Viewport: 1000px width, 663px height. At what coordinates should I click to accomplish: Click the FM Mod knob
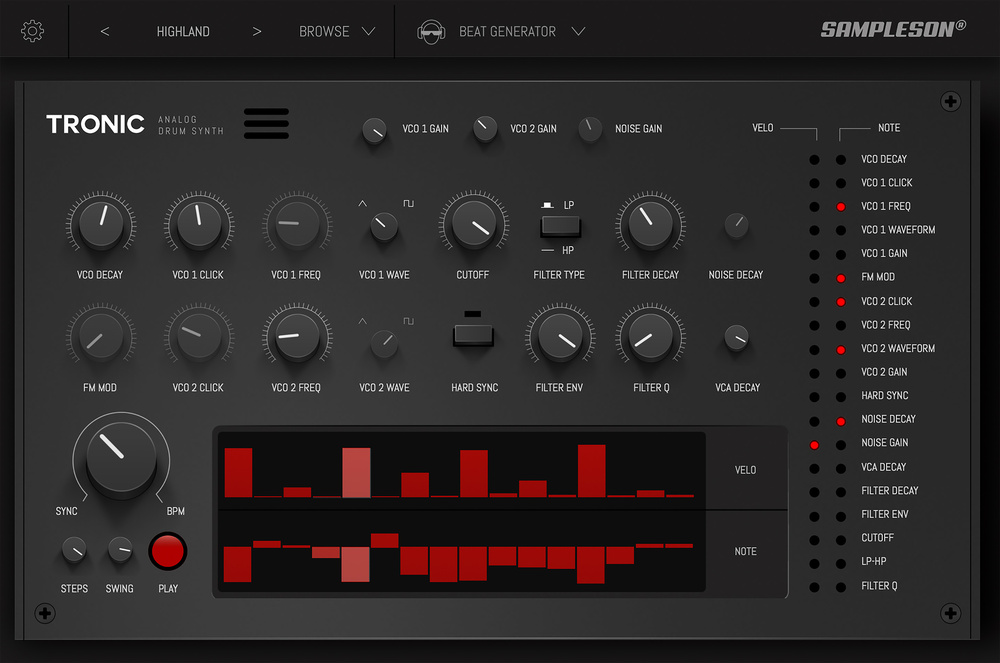[101, 336]
